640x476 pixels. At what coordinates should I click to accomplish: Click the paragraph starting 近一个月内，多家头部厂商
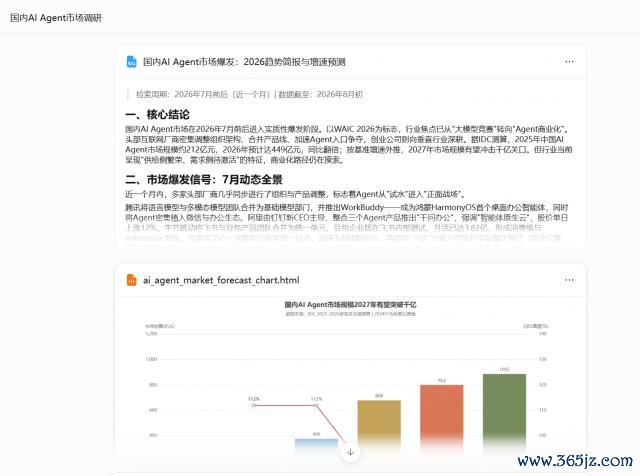[x=295, y=194]
